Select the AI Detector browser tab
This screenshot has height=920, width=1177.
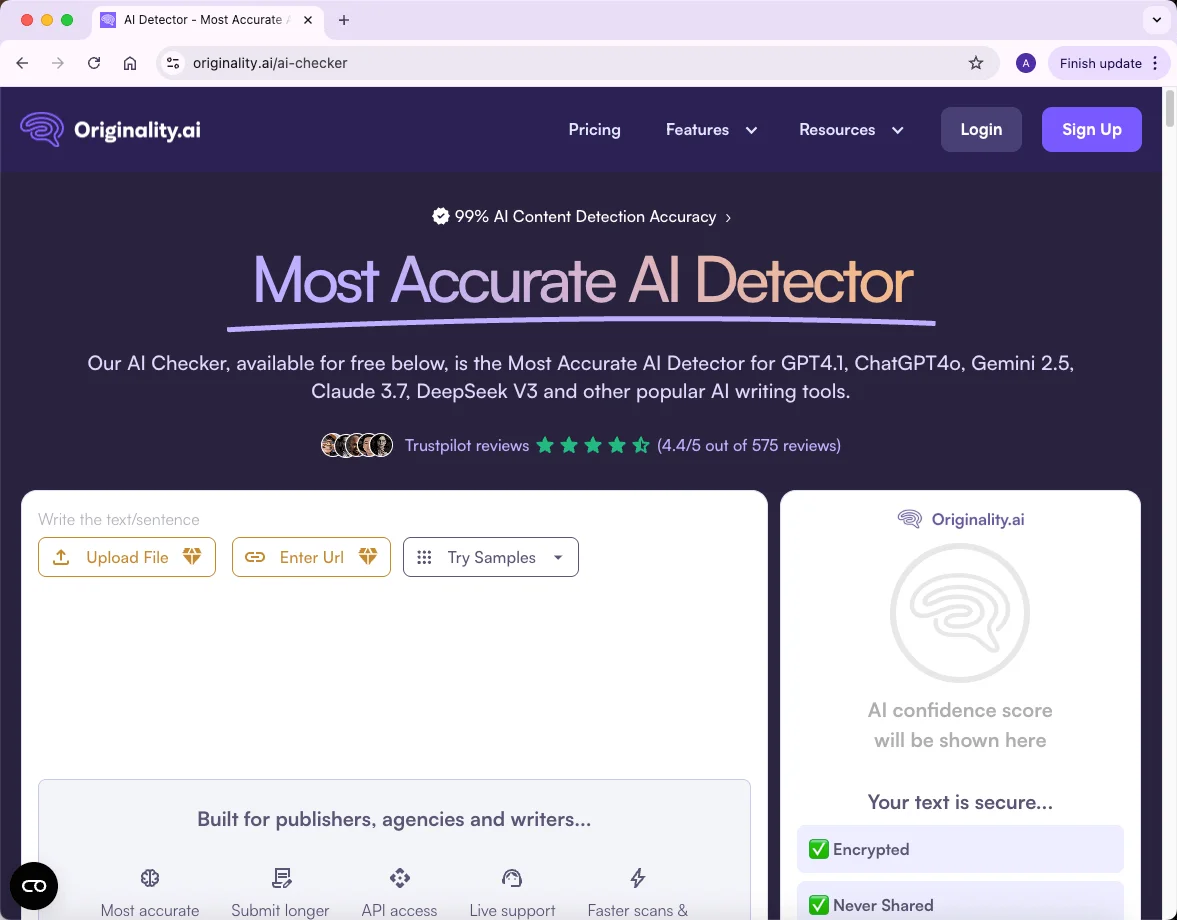click(207, 20)
